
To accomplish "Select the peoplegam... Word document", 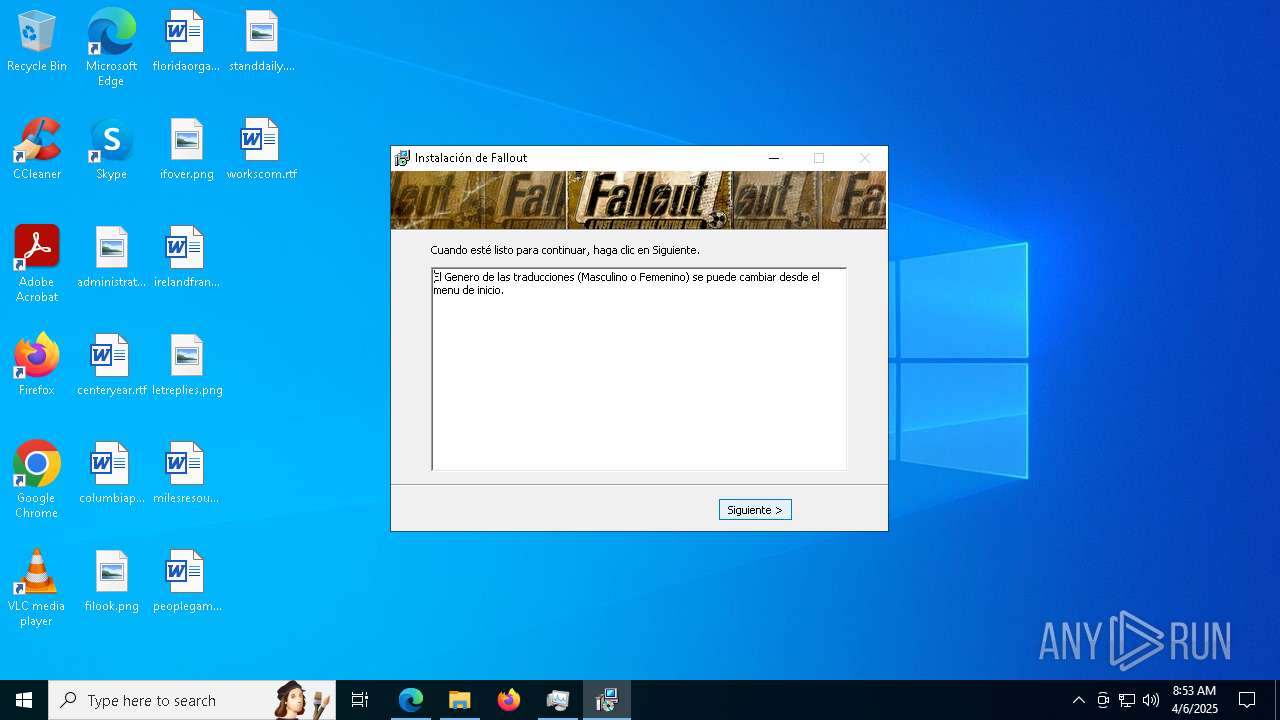I will [x=186, y=582].
